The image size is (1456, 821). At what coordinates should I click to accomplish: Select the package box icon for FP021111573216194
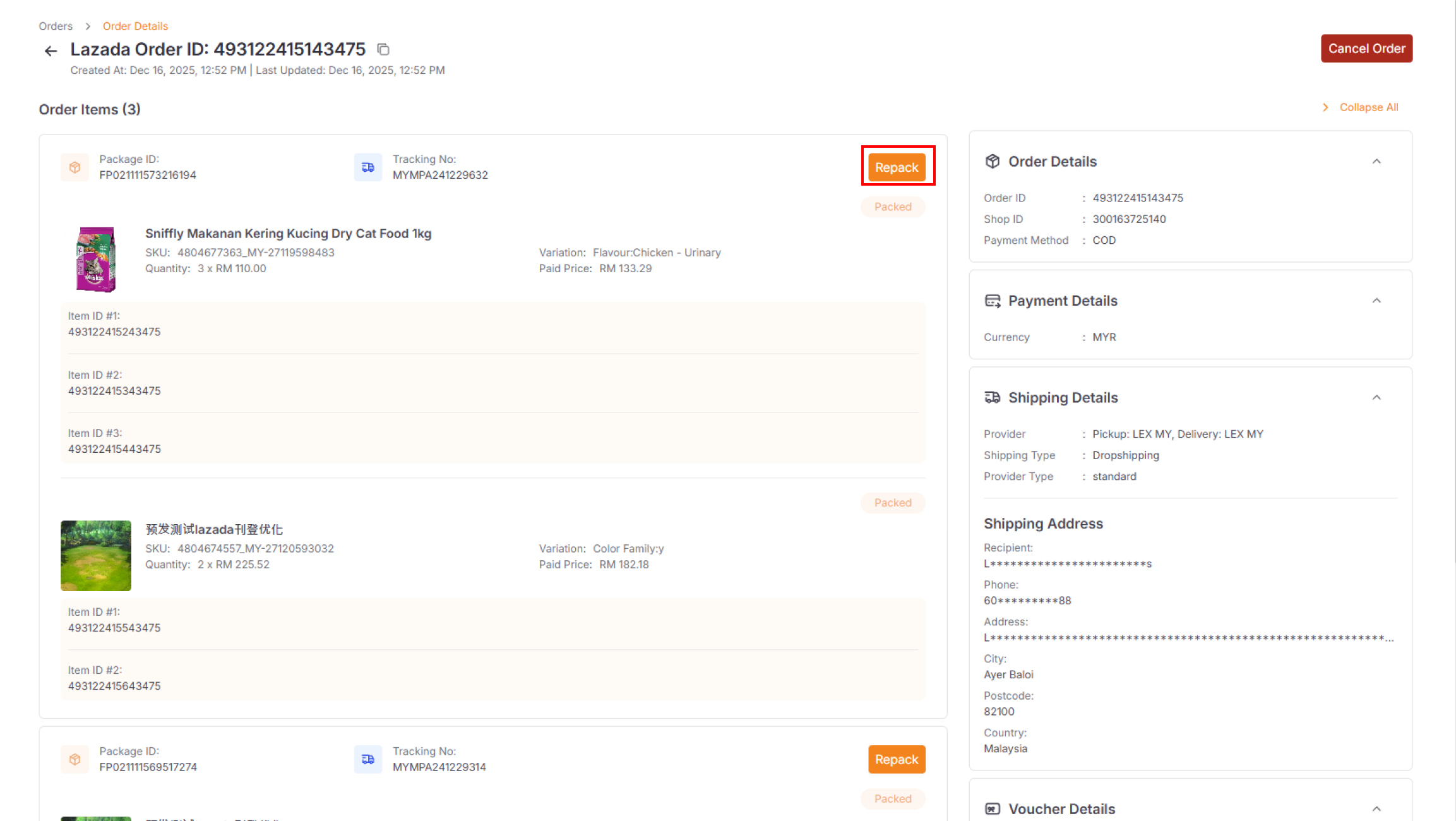click(75, 167)
